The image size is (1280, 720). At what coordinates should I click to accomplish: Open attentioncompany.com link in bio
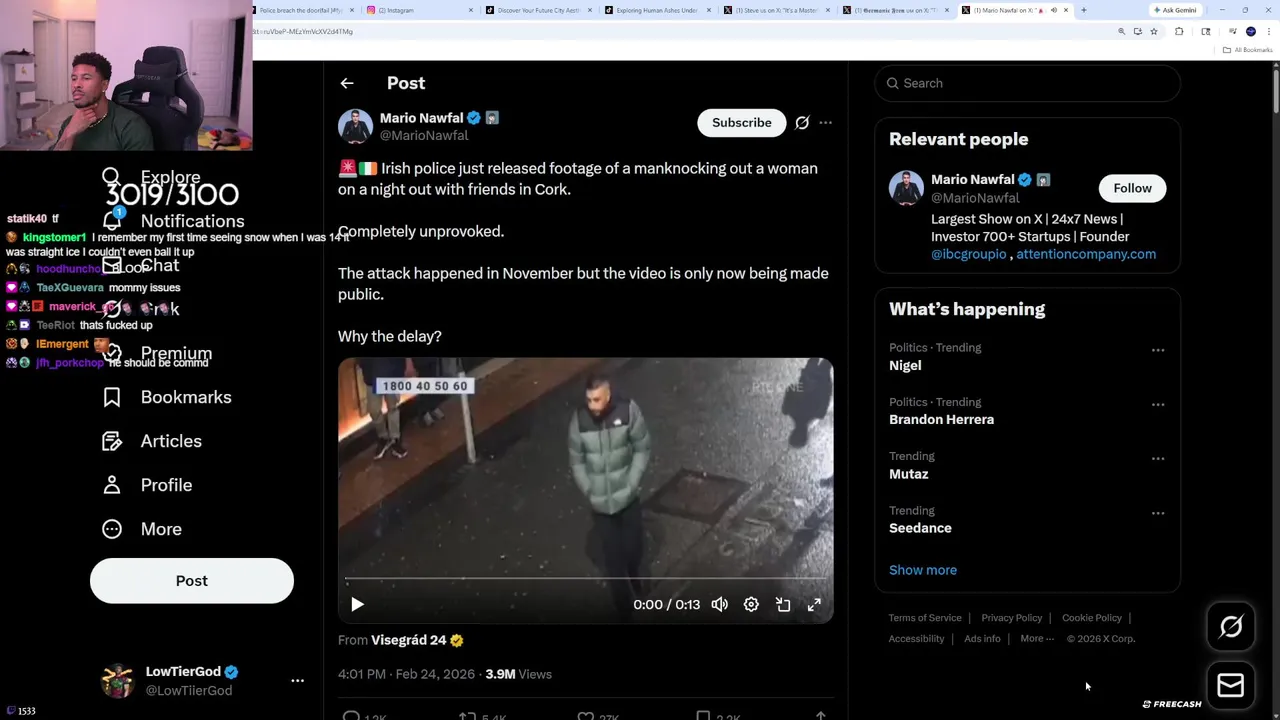click(1086, 254)
